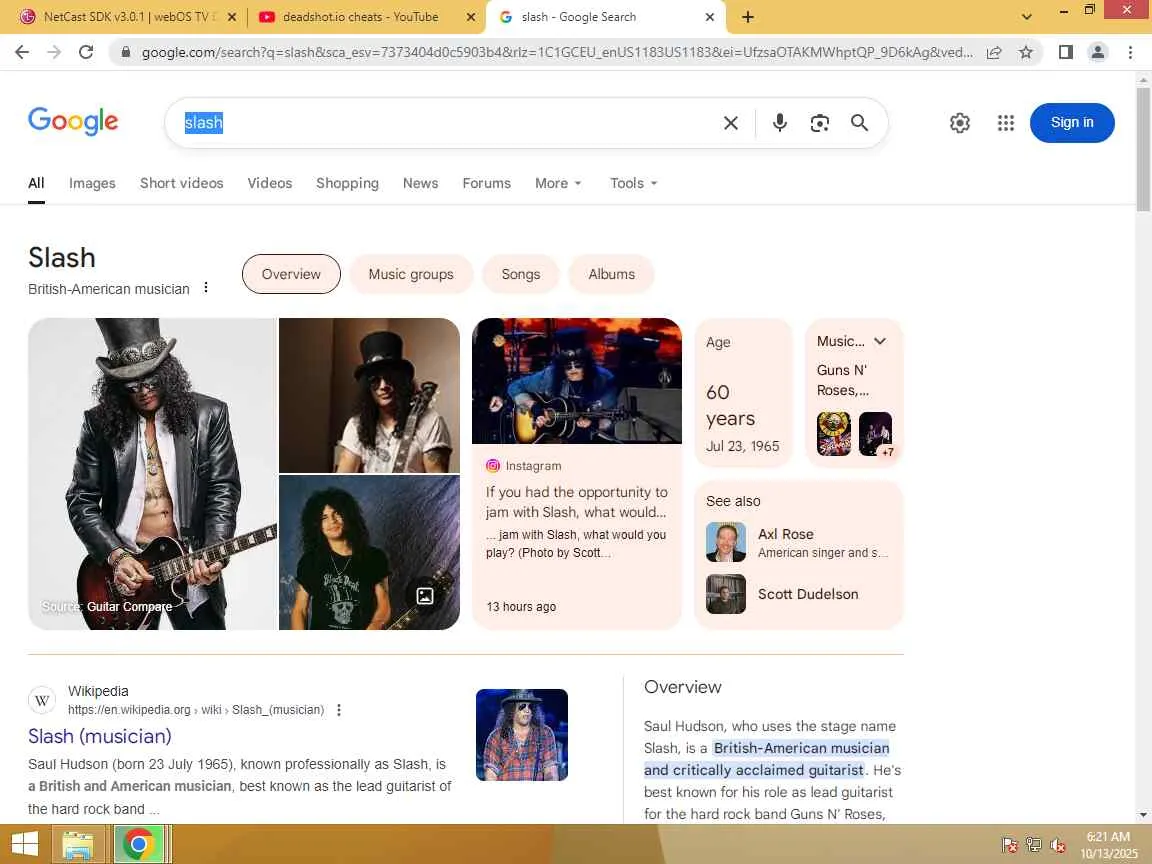The height and width of the screenshot is (864, 1152).
Task: Open a new browser tab
Action: point(748,17)
